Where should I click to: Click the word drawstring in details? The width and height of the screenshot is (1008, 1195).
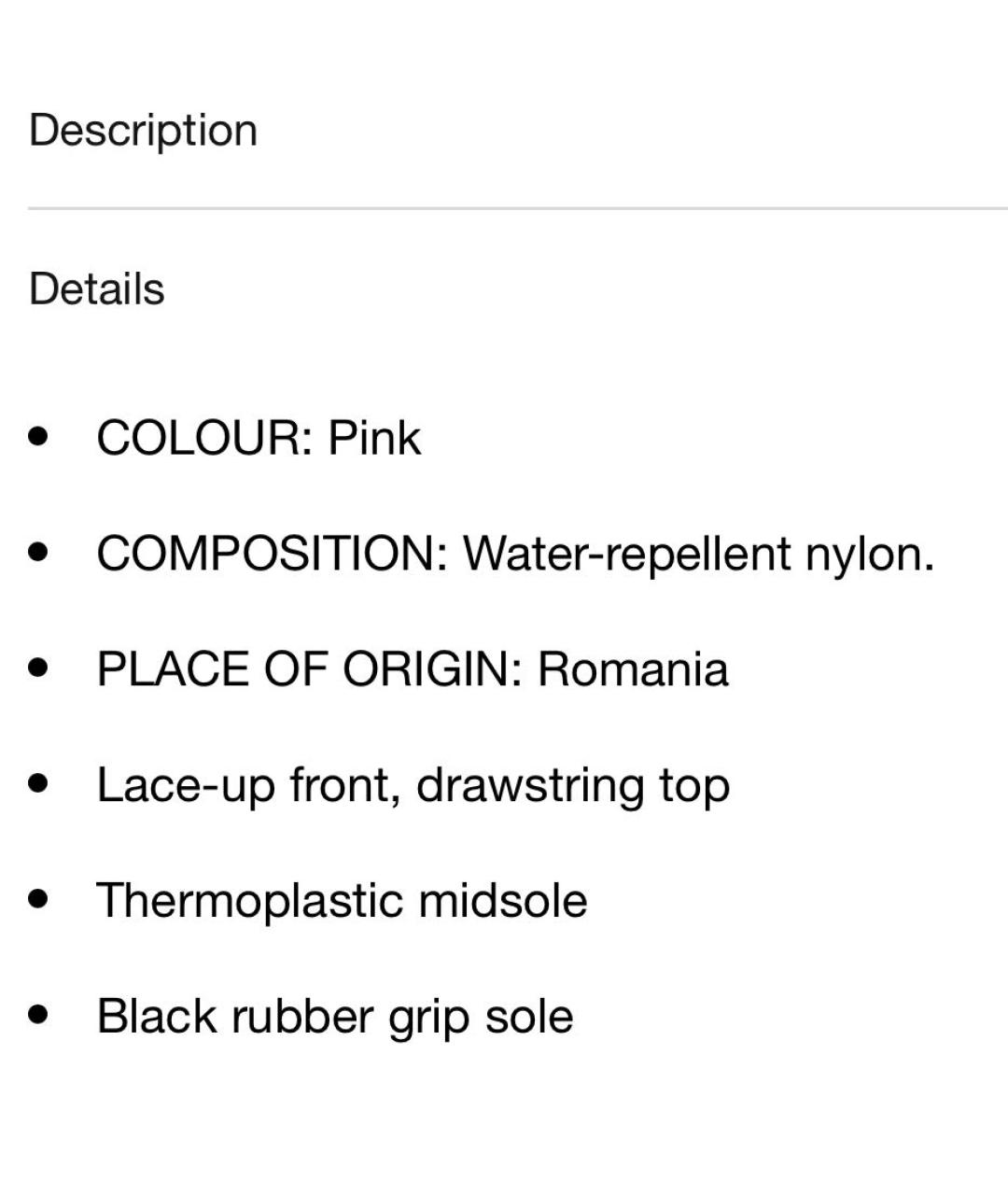tap(530, 786)
